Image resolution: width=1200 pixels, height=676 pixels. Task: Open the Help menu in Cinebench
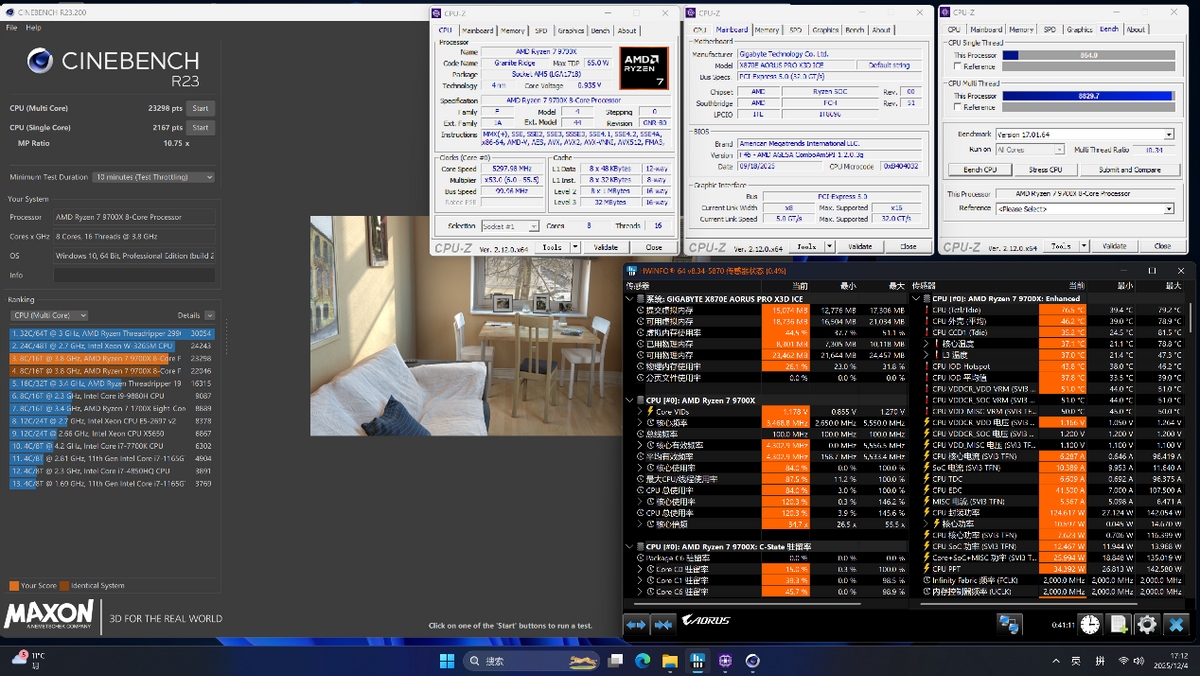click(33, 28)
